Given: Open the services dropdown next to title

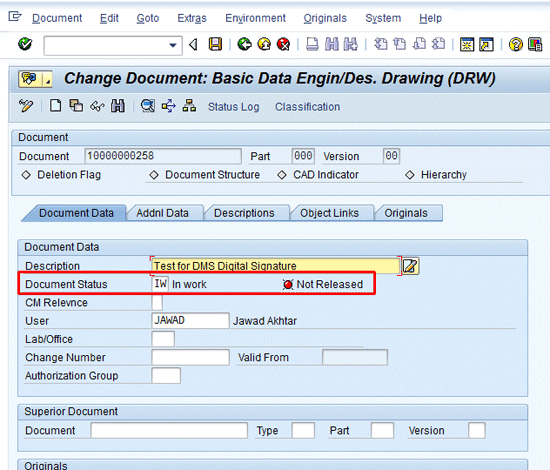Looking at the screenshot, I should (x=47, y=79).
